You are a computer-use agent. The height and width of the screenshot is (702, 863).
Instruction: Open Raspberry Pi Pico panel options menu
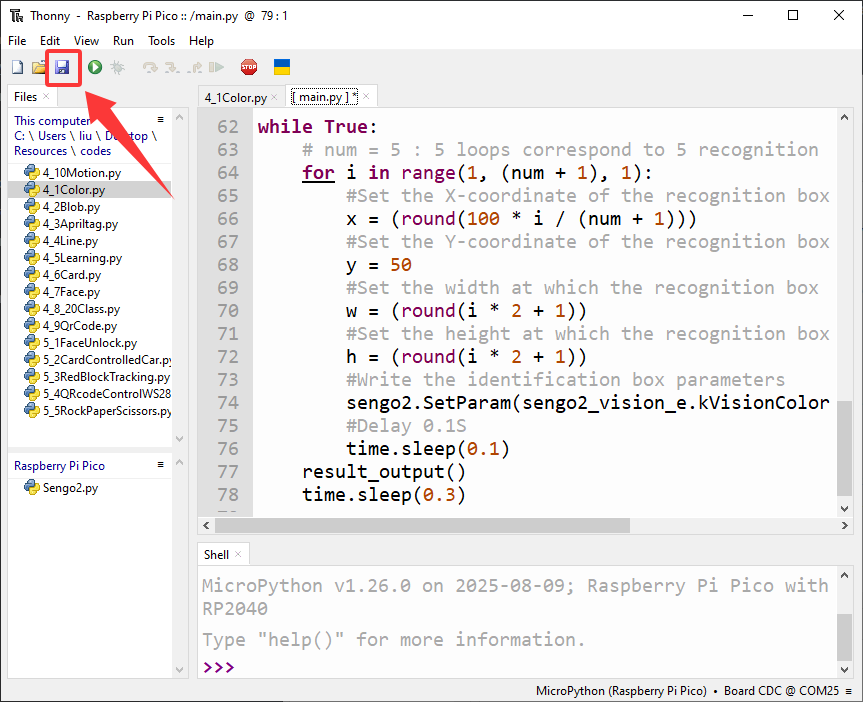161,465
